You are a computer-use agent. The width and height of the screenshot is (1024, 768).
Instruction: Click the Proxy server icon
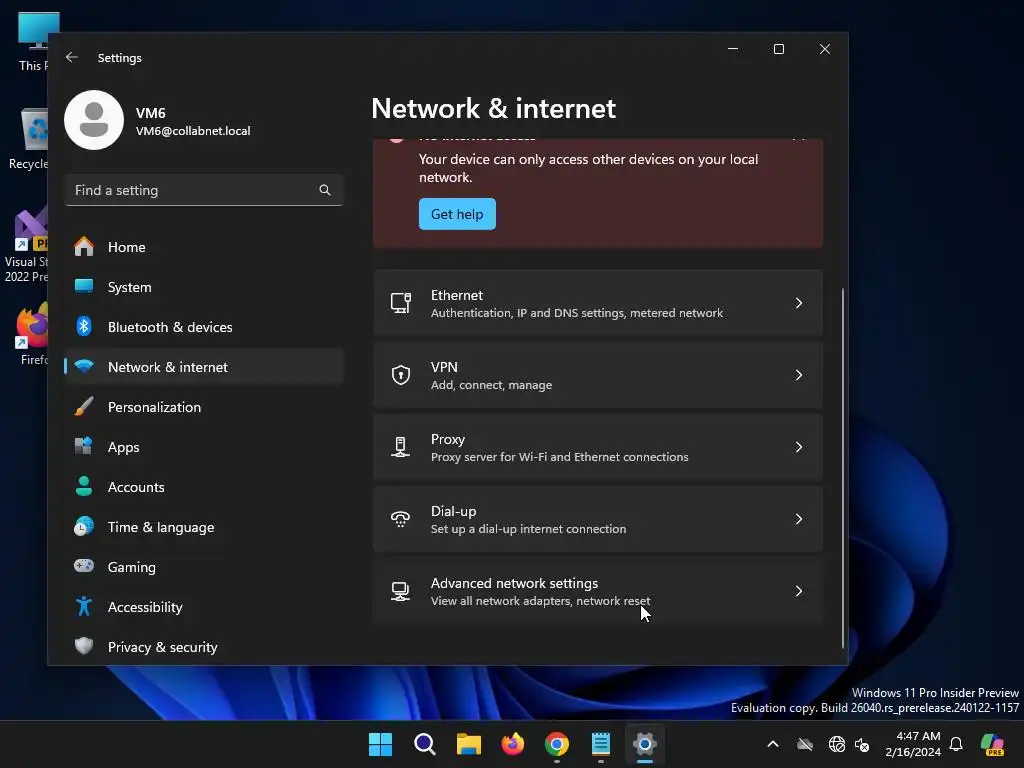click(400, 447)
